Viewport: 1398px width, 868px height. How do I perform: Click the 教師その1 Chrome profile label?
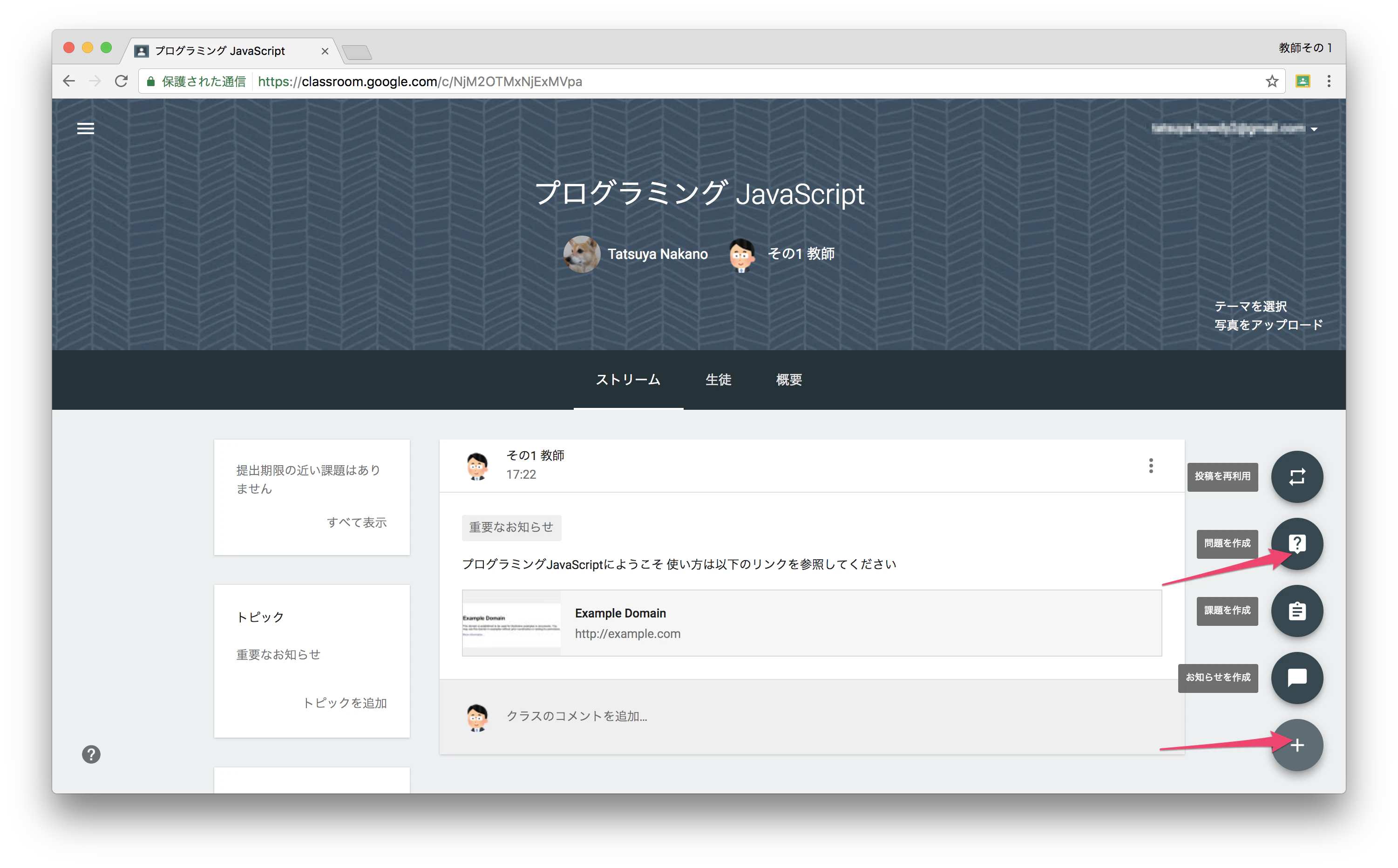point(1304,47)
